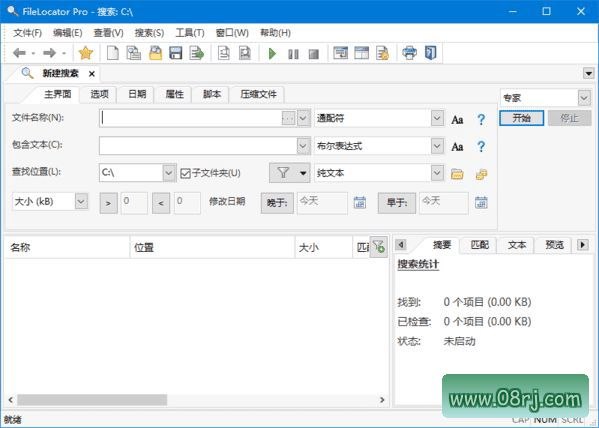Switch to the 压缩文件 tab

point(258,94)
